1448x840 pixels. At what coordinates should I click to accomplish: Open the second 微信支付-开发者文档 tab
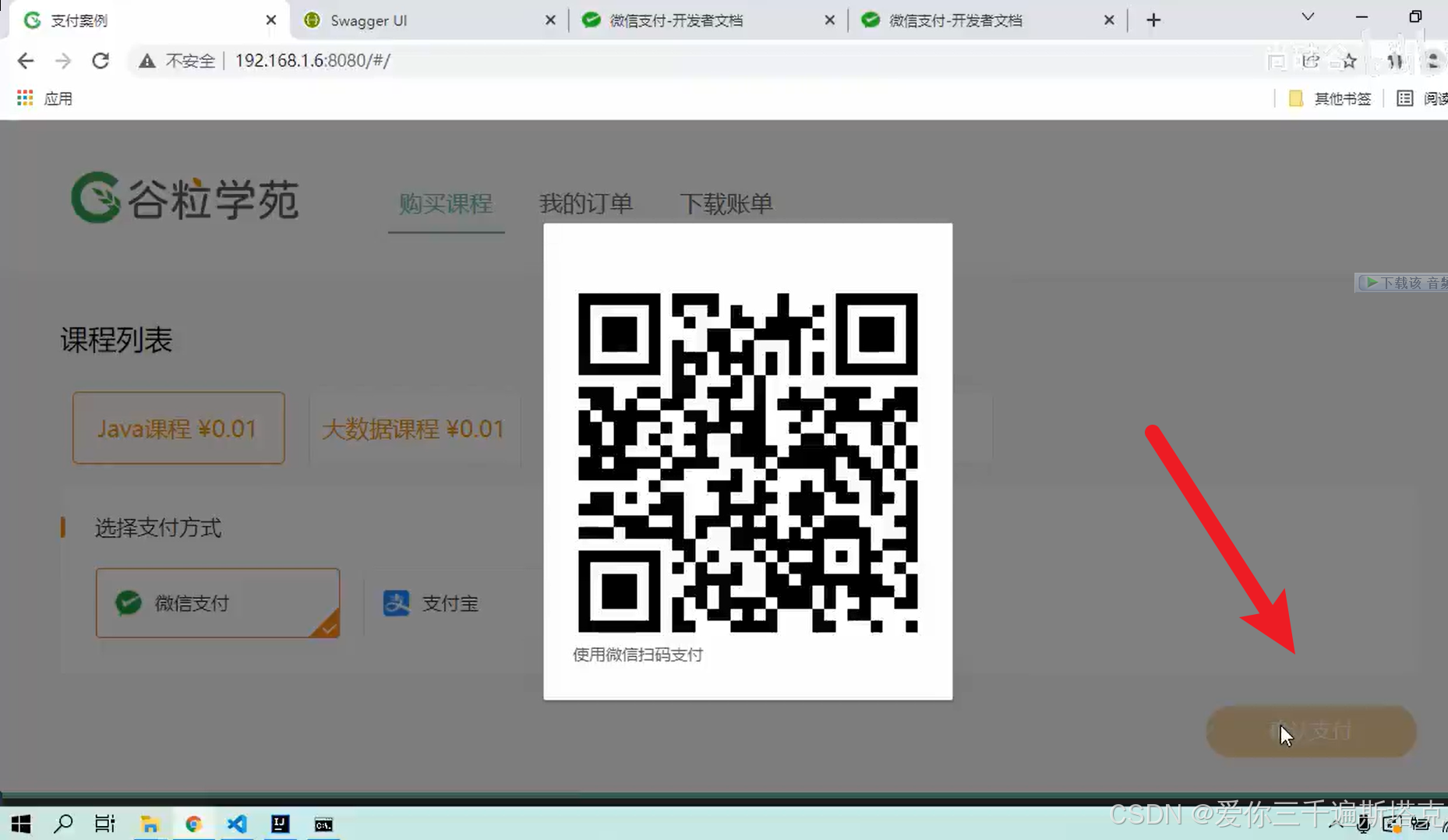coord(987,20)
